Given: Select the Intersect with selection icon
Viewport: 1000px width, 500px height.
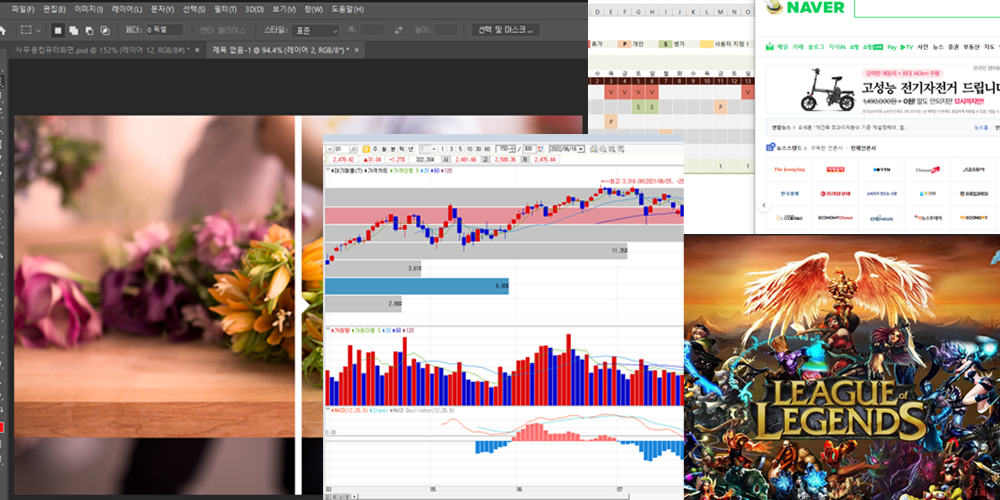Looking at the screenshot, I should (x=105, y=30).
